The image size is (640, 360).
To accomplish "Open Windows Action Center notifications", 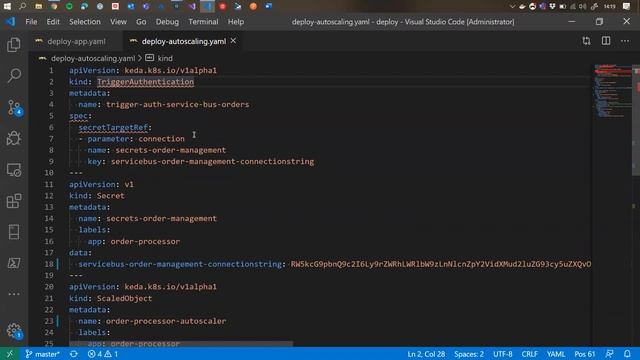I will coord(627,6).
